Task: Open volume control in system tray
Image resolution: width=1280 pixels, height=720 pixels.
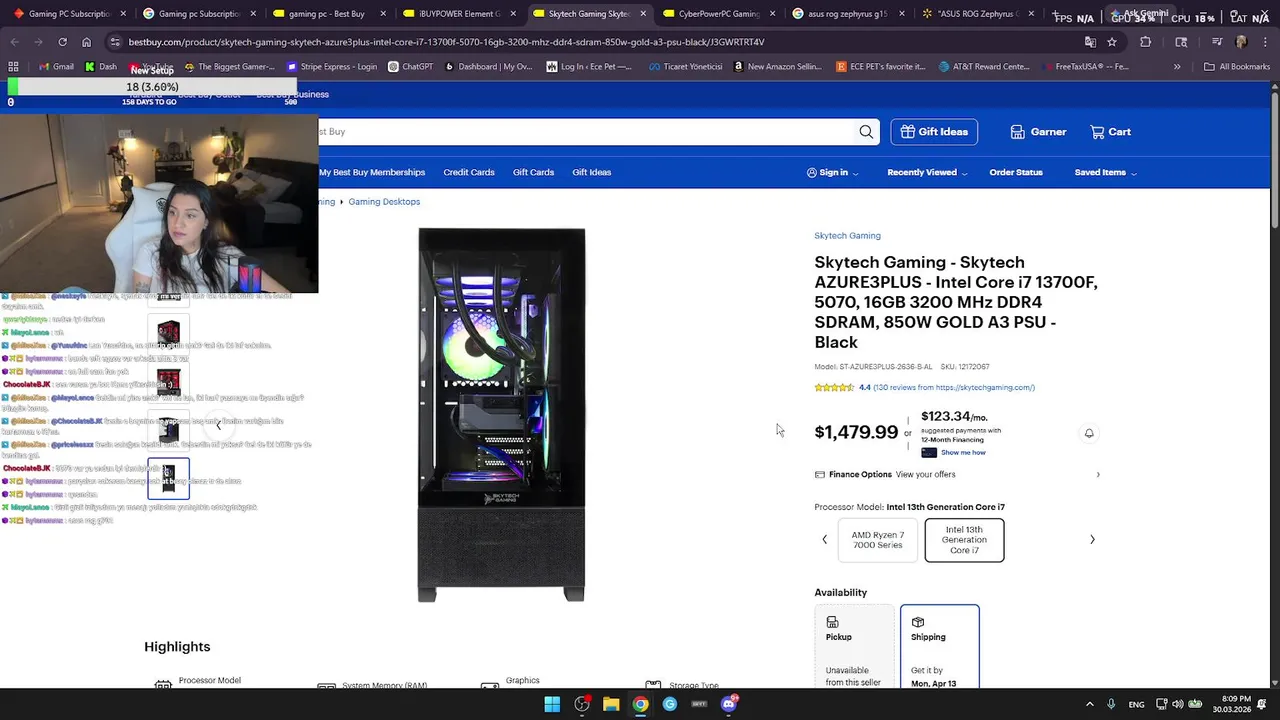Action: [x=1178, y=704]
